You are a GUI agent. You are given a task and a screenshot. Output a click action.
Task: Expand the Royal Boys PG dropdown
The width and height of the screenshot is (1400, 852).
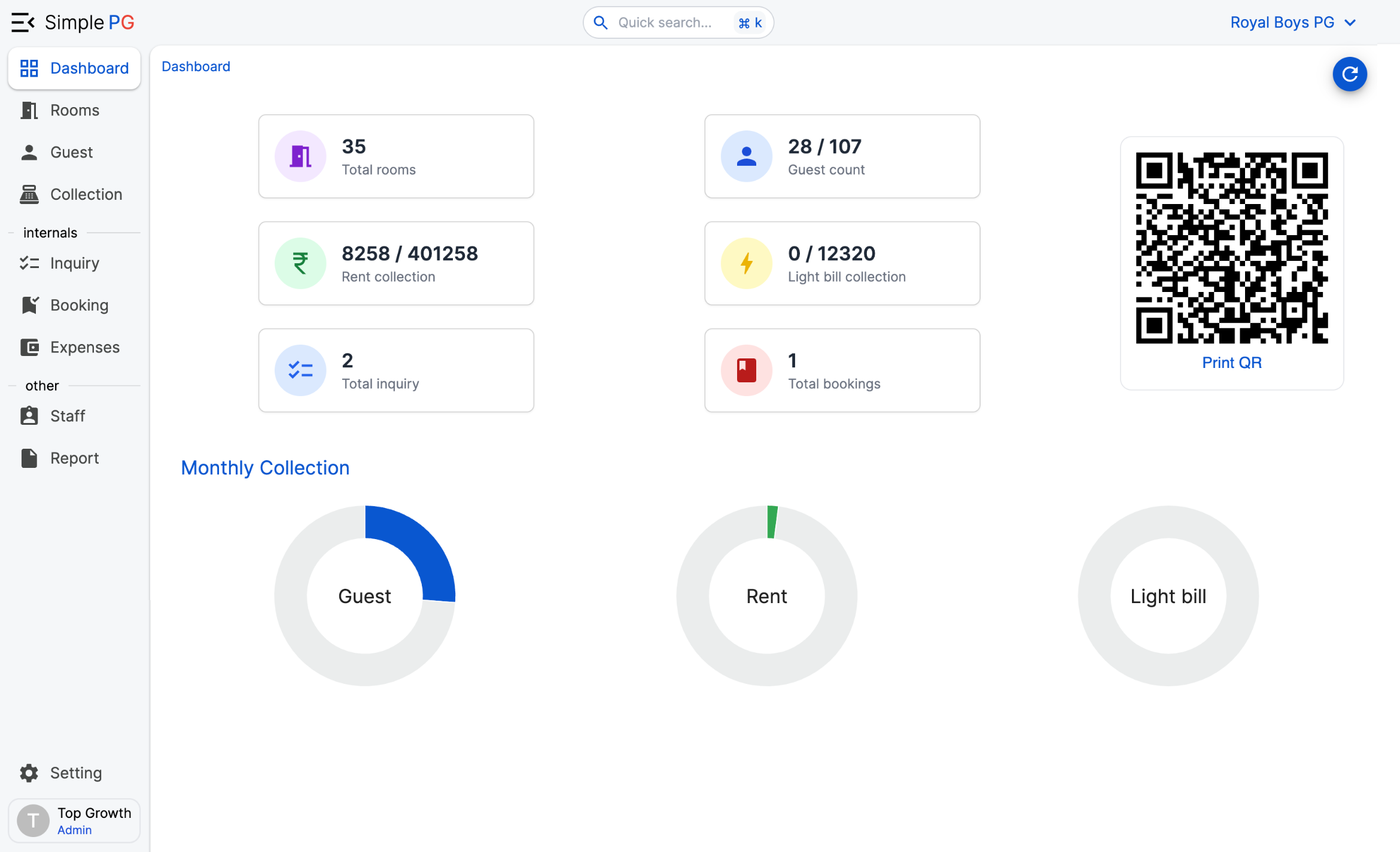[x=1292, y=23]
